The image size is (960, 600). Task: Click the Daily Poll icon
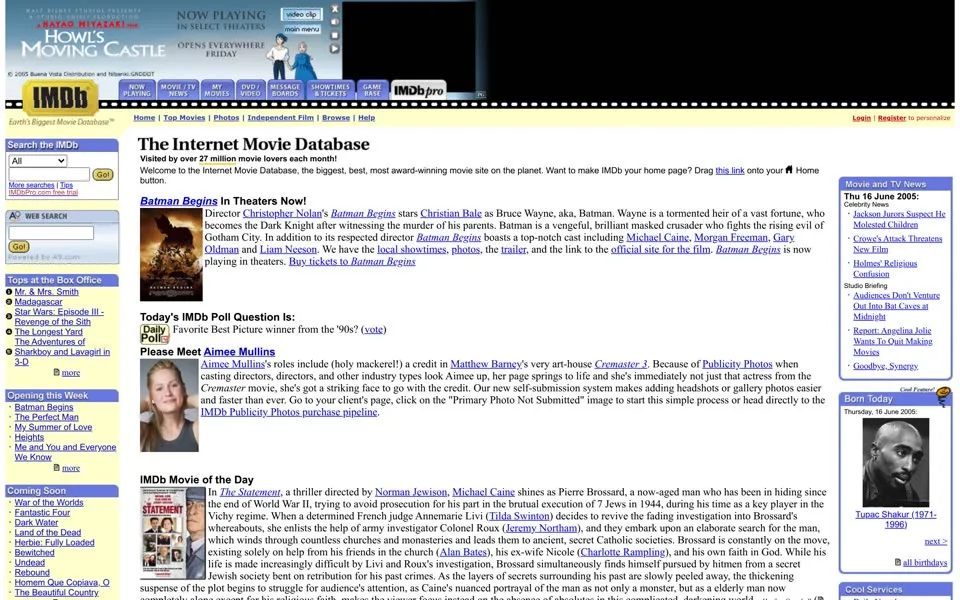pos(154,334)
